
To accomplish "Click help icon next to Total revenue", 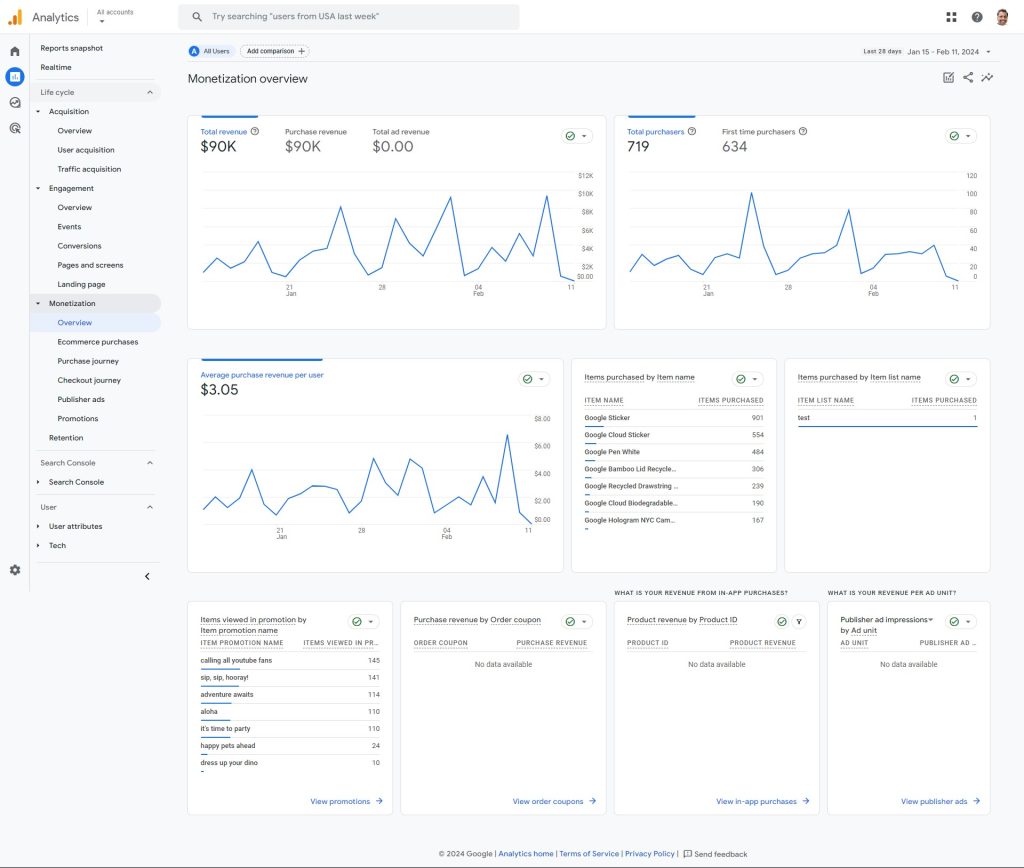I will (x=255, y=131).
